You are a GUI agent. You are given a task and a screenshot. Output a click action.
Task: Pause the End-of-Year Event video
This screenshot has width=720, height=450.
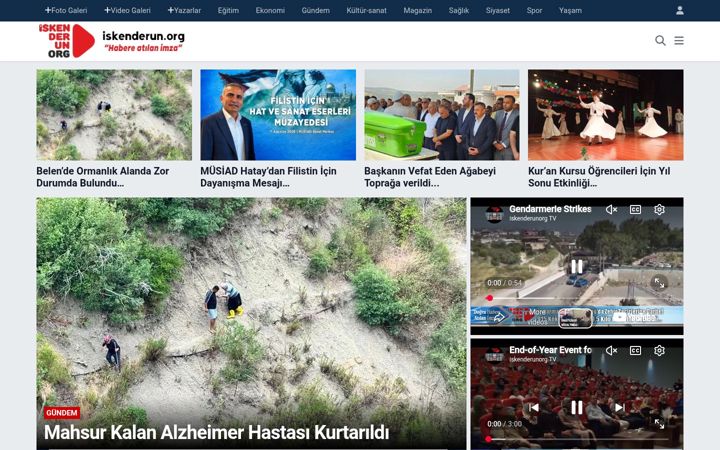(x=577, y=407)
